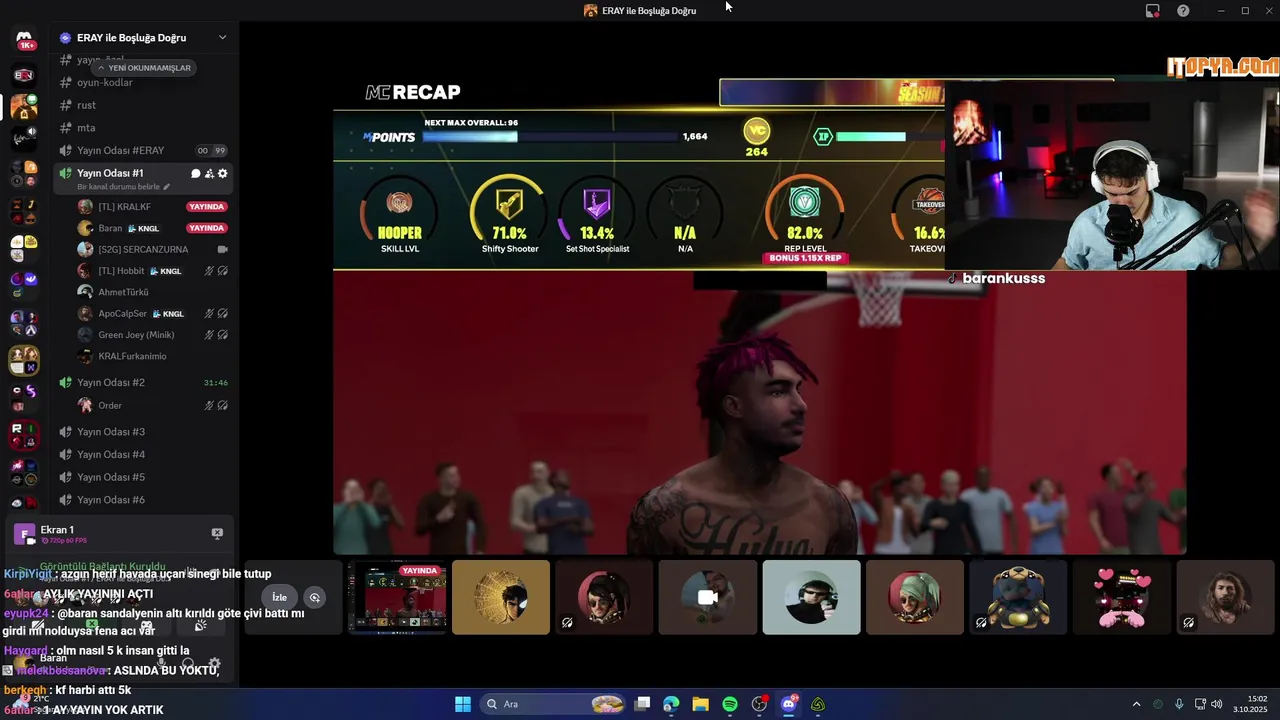Open Yayın Odası #1 channel settings gear
Screen dimensions: 1280x720
(222, 174)
